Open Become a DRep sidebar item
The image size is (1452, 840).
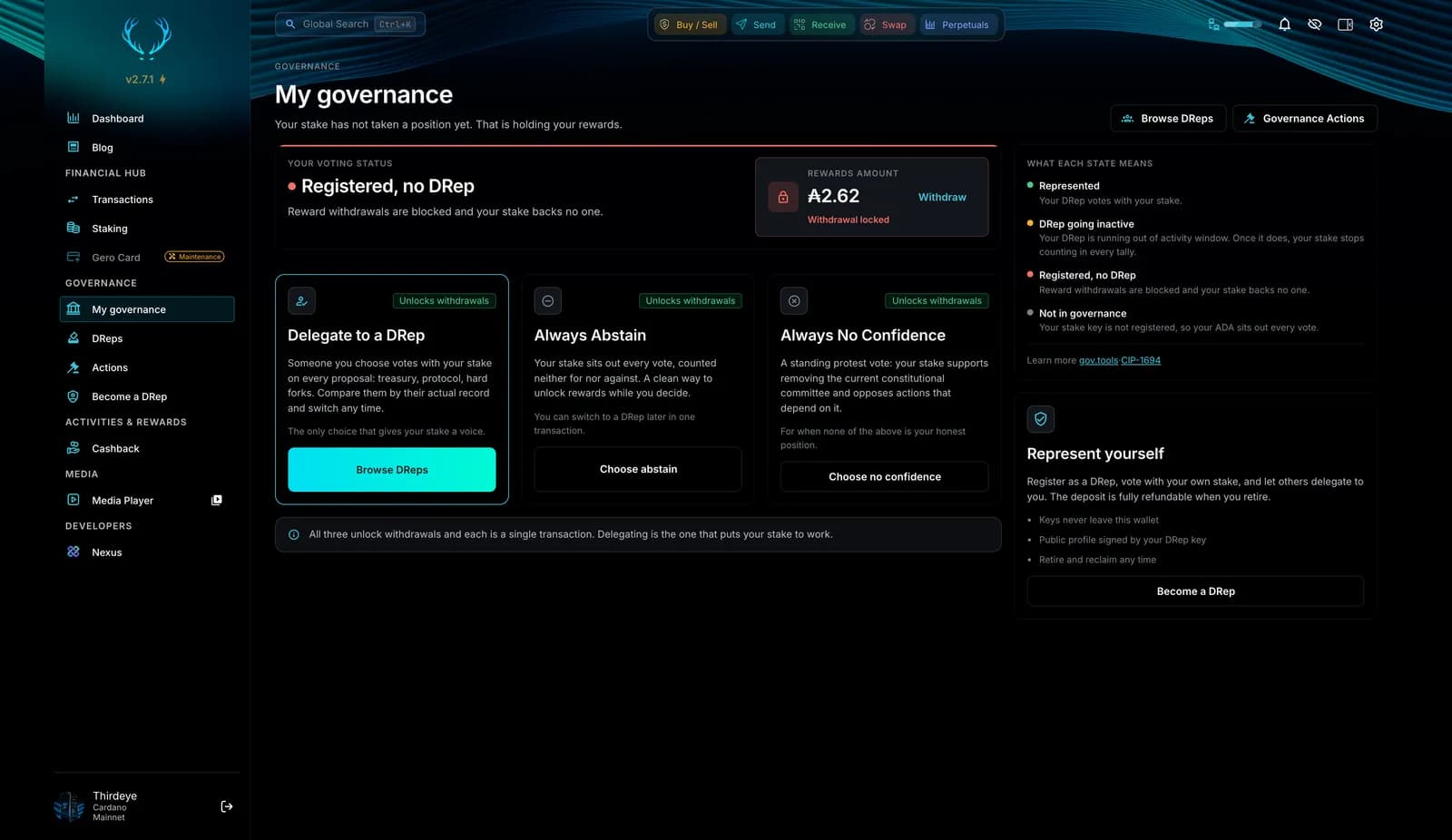point(147,396)
